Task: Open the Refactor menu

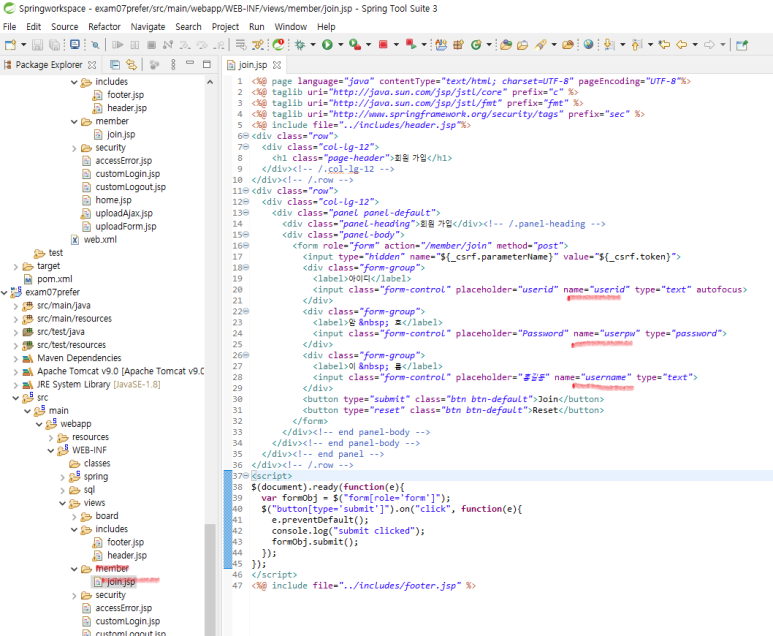Action: tap(104, 27)
